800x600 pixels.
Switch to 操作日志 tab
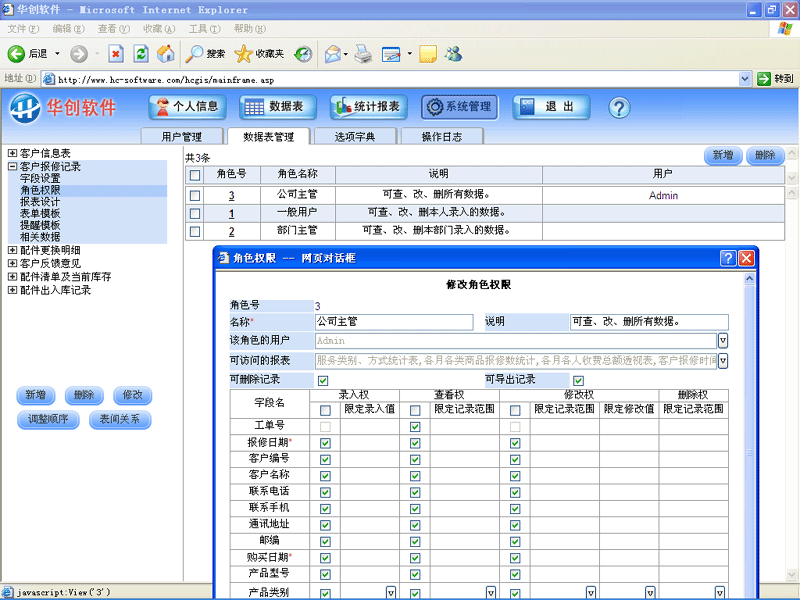pyautogui.click(x=442, y=137)
